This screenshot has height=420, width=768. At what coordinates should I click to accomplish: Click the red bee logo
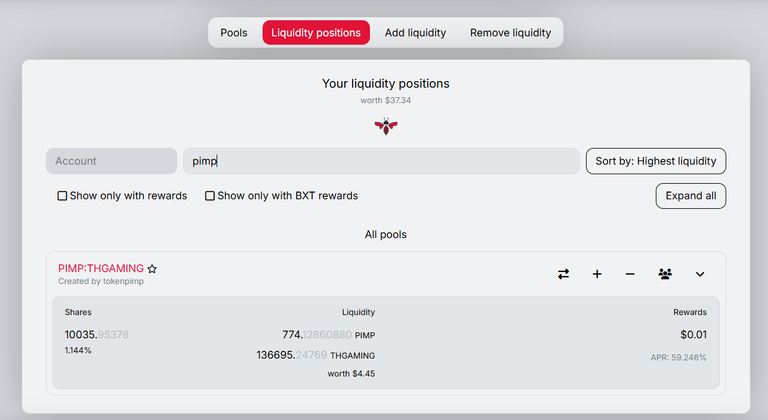point(386,126)
